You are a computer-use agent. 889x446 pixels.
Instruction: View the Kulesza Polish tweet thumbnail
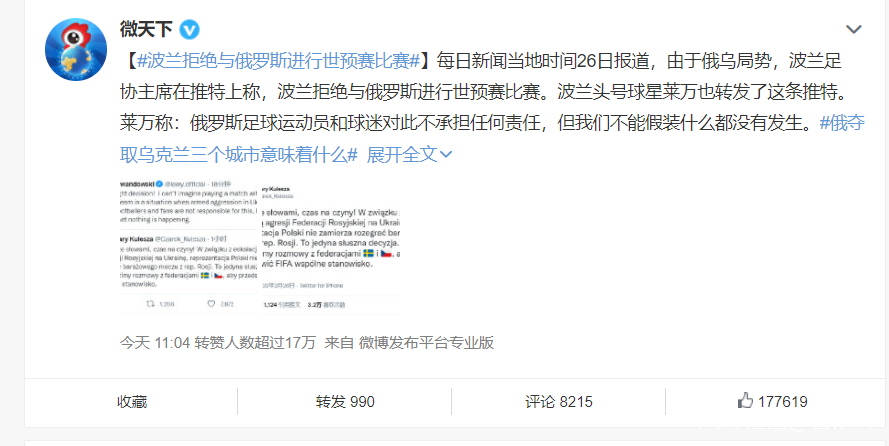(x=331, y=247)
